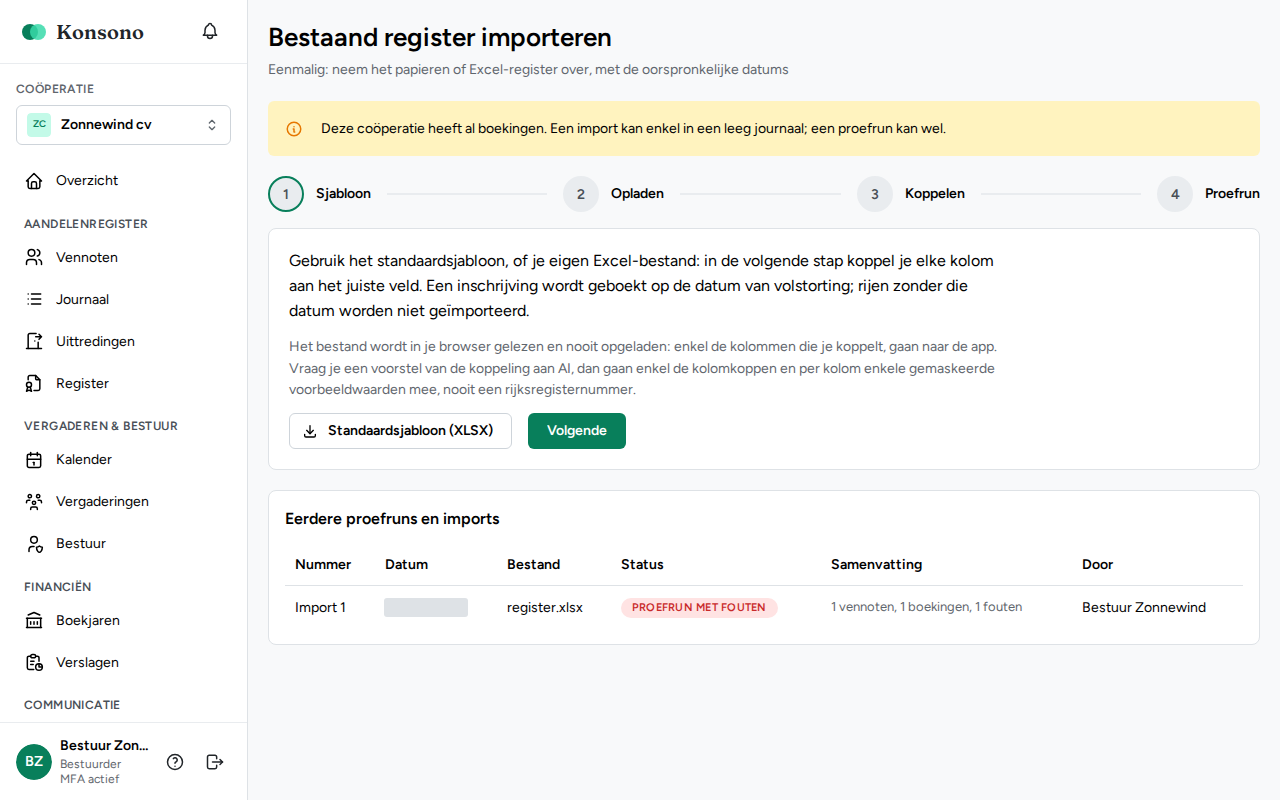Click the yellow warning info icon
The image size is (1280, 800).
[x=294, y=129]
